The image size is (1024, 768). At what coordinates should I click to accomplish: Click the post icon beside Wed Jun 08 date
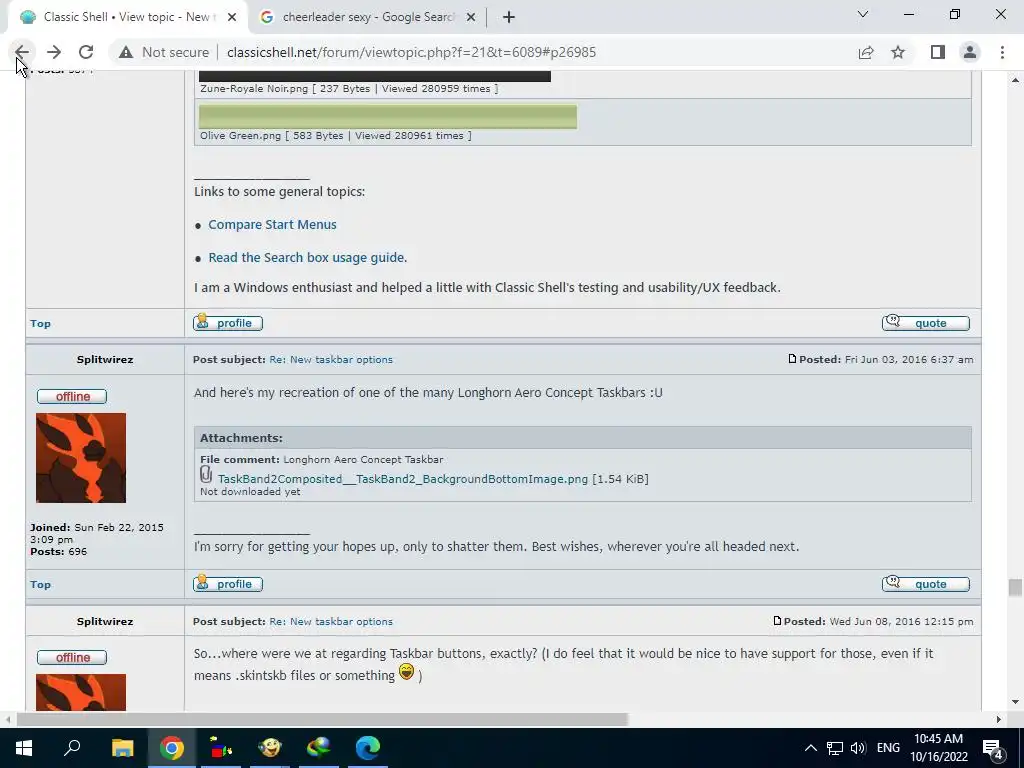point(777,620)
